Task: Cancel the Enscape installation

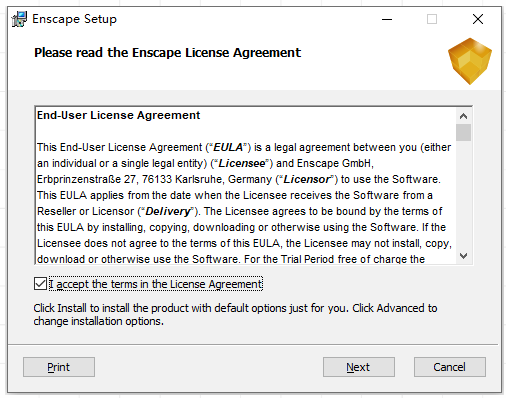Action: point(450,367)
